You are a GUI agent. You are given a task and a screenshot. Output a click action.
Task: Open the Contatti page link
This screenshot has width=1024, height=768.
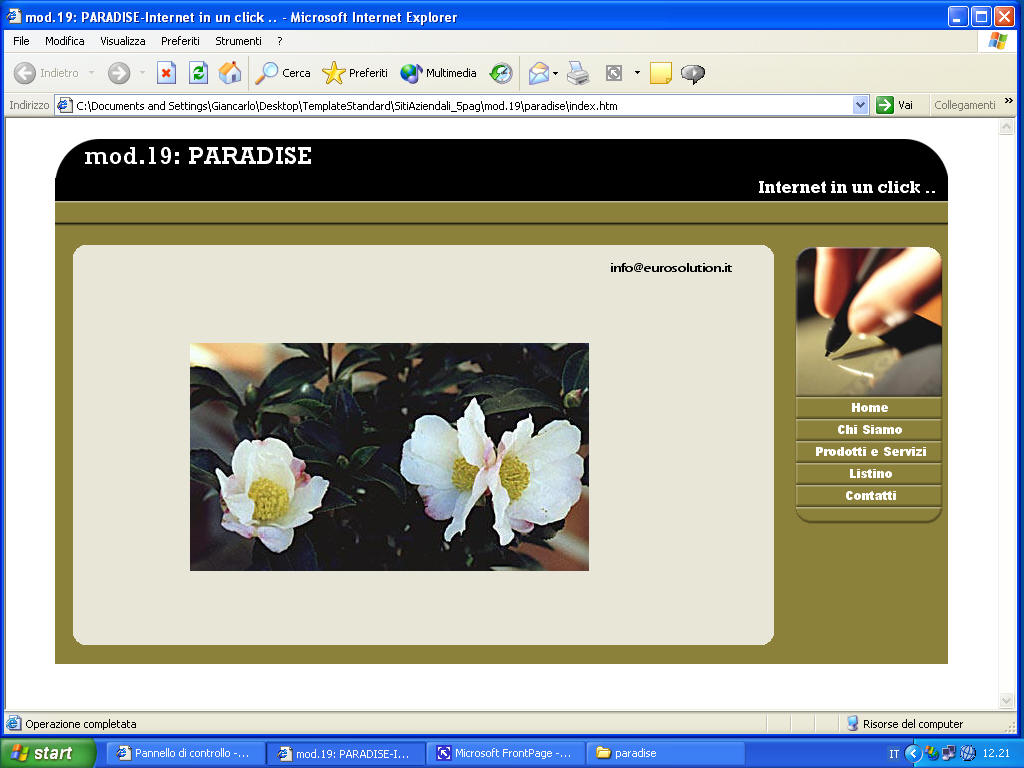(869, 496)
